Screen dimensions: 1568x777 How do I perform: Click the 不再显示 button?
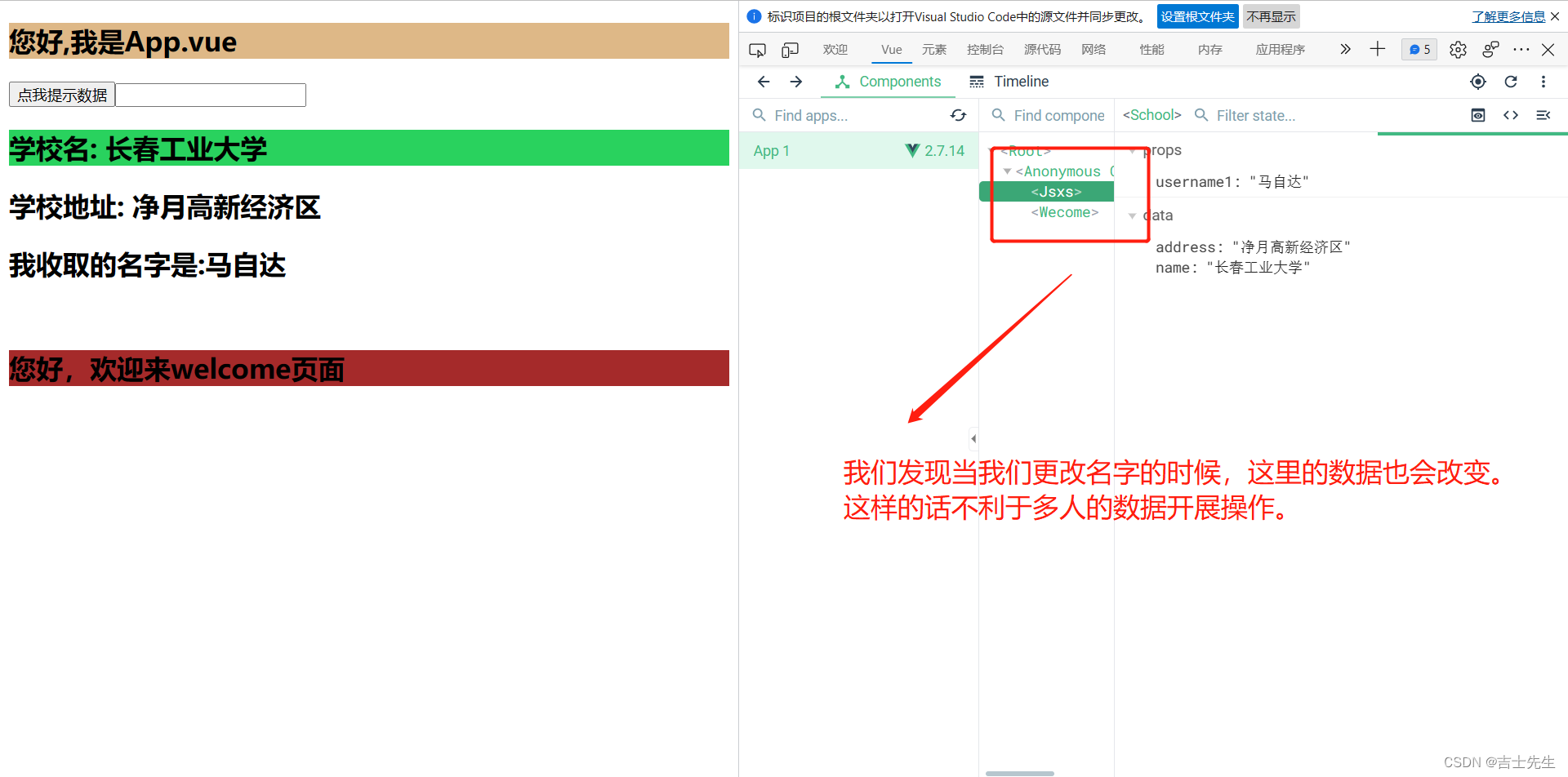1271,16
